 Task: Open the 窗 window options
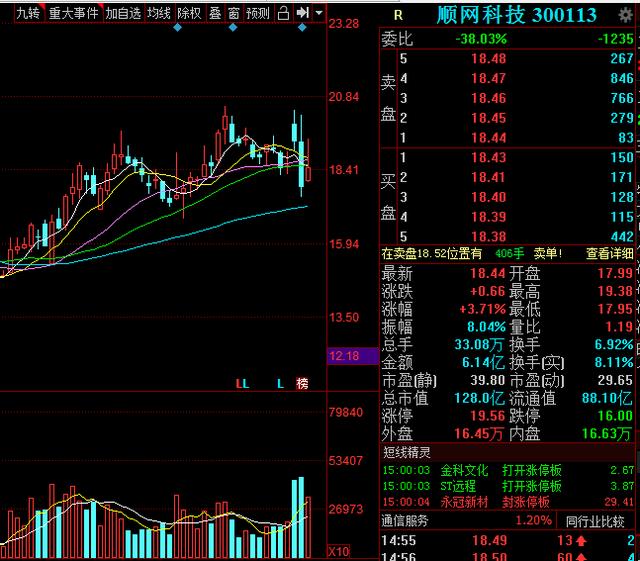pyautogui.click(x=233, y=13)
